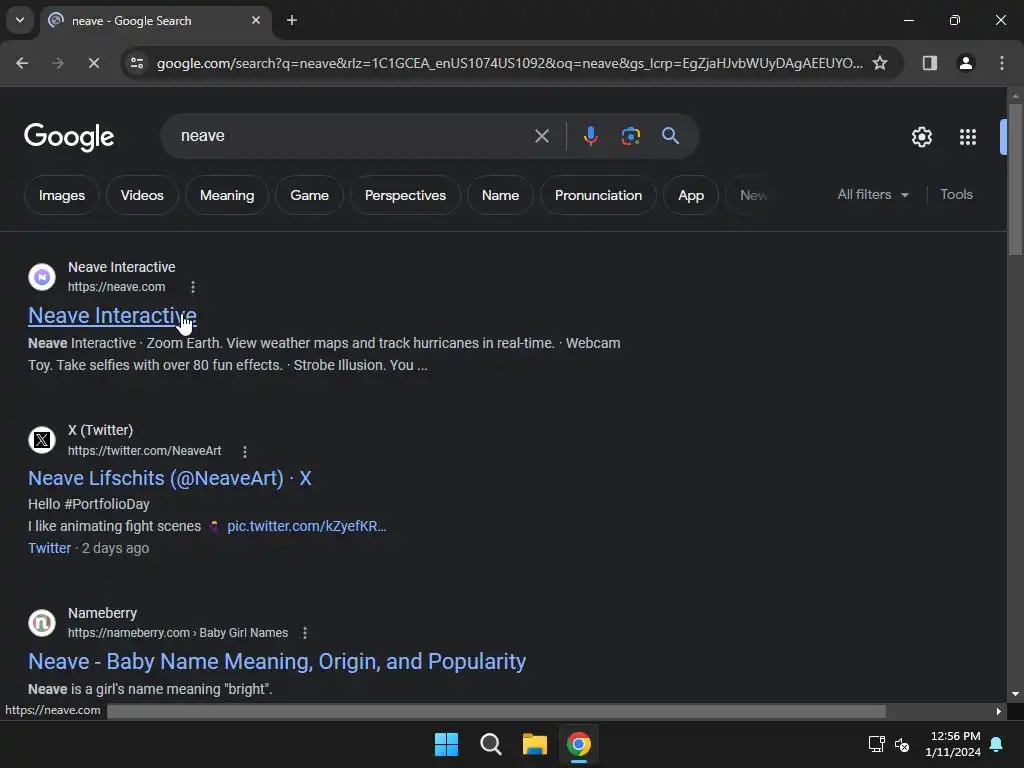Open the taskbar clock showing 12:56 PM
This screenshot has width=1024, height=768.
click(x=953, y=744)
